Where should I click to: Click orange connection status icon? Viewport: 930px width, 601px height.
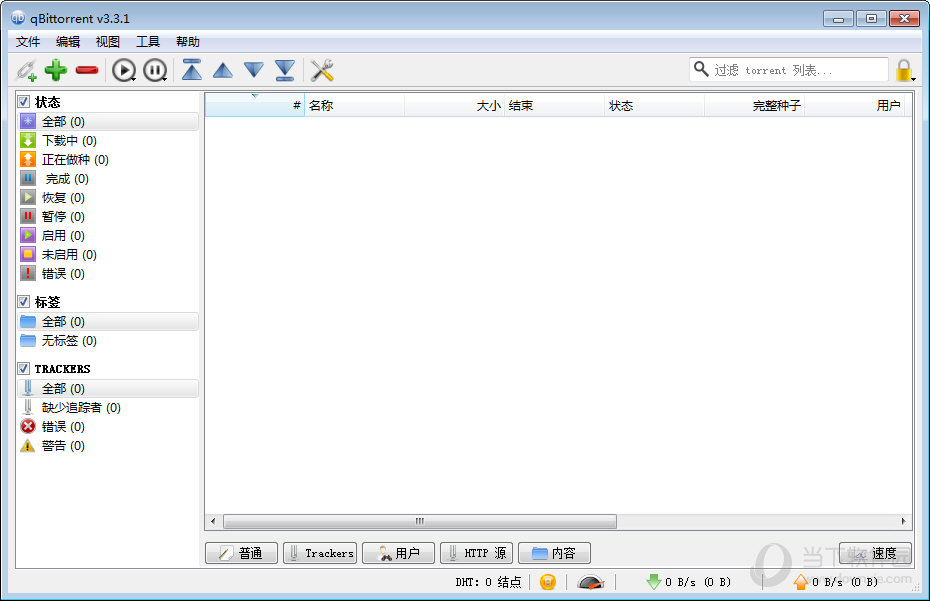[547, 582]
